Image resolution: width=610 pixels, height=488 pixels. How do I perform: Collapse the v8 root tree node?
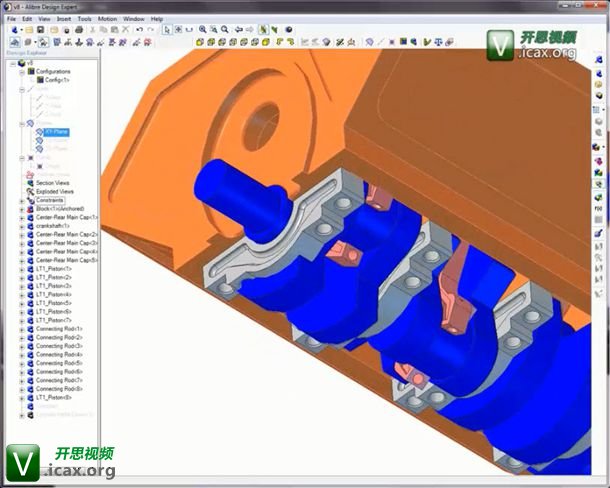(13, 63)
